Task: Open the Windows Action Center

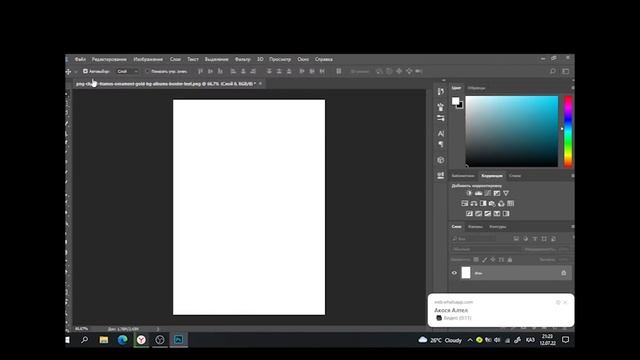Action: (565, 340)
